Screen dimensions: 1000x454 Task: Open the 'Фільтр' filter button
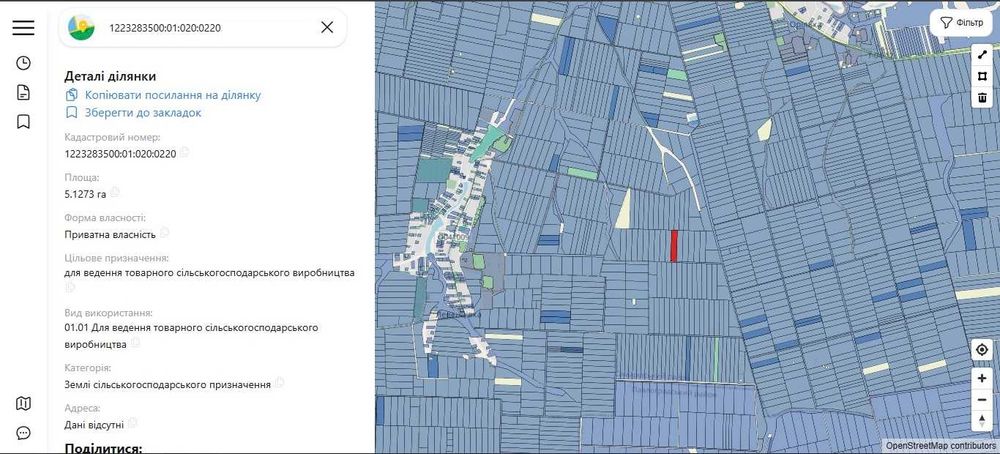pyautogui.click(x=962, y=23)
